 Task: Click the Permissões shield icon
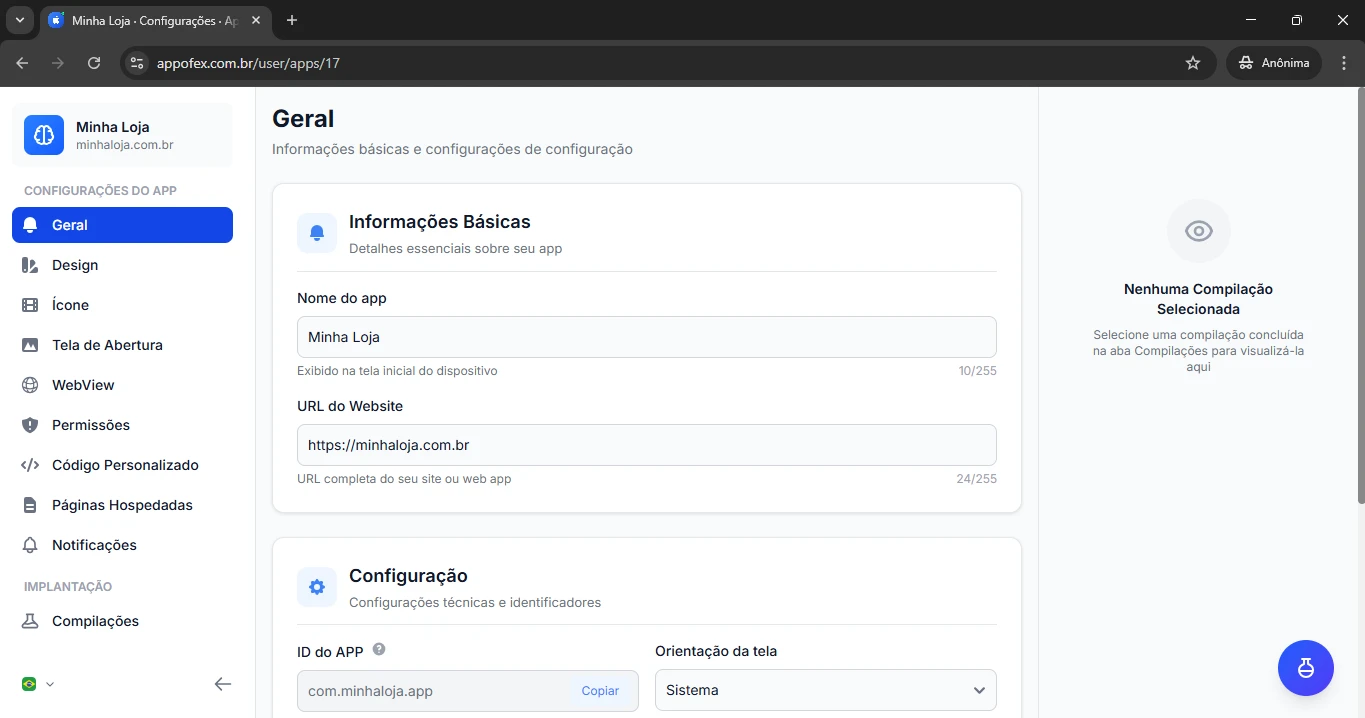pyautogui.click(x=30, y=425)
